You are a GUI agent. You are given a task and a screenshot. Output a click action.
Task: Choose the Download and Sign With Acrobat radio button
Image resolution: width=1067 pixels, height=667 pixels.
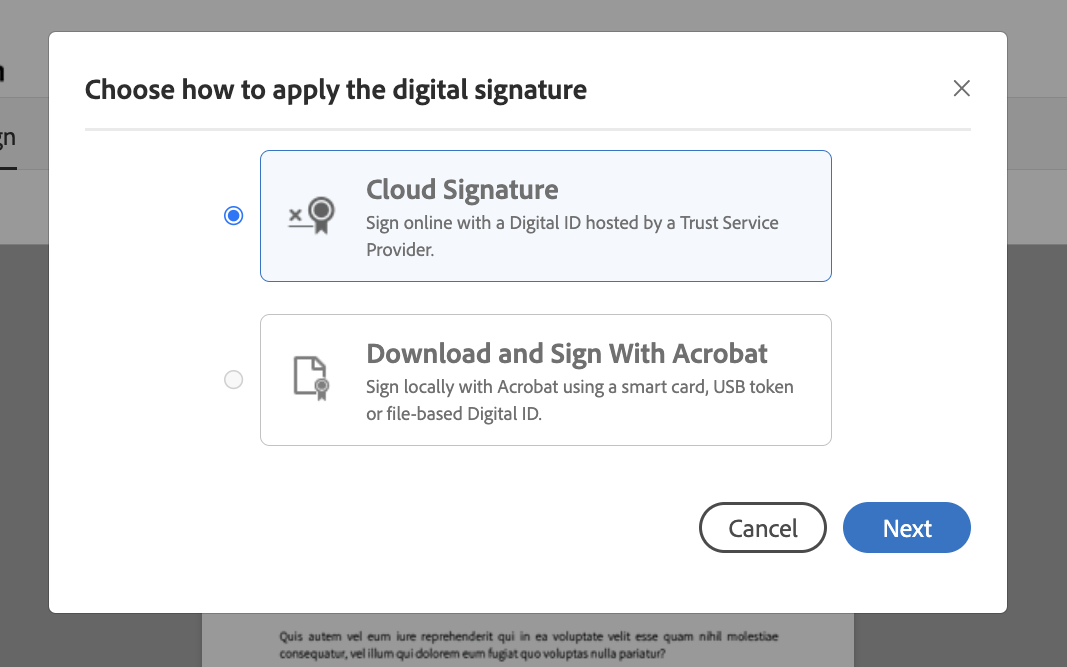tap(233, 379)
